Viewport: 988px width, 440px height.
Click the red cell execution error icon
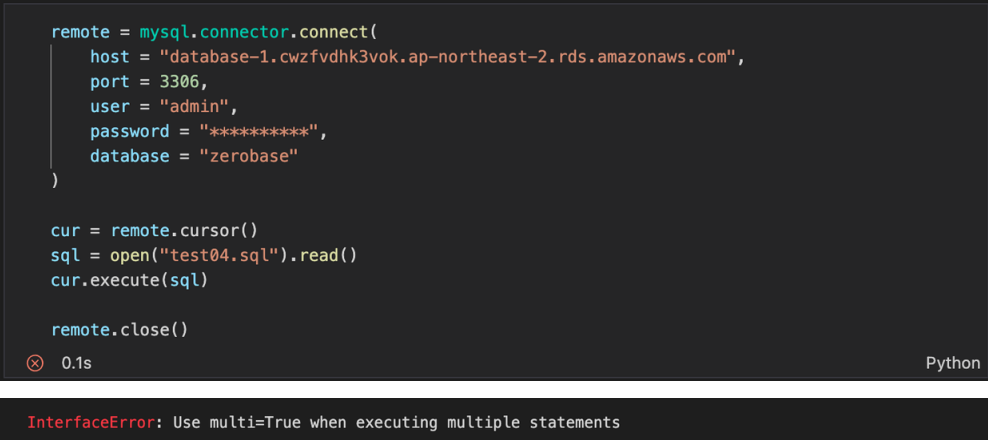point(35,363)
